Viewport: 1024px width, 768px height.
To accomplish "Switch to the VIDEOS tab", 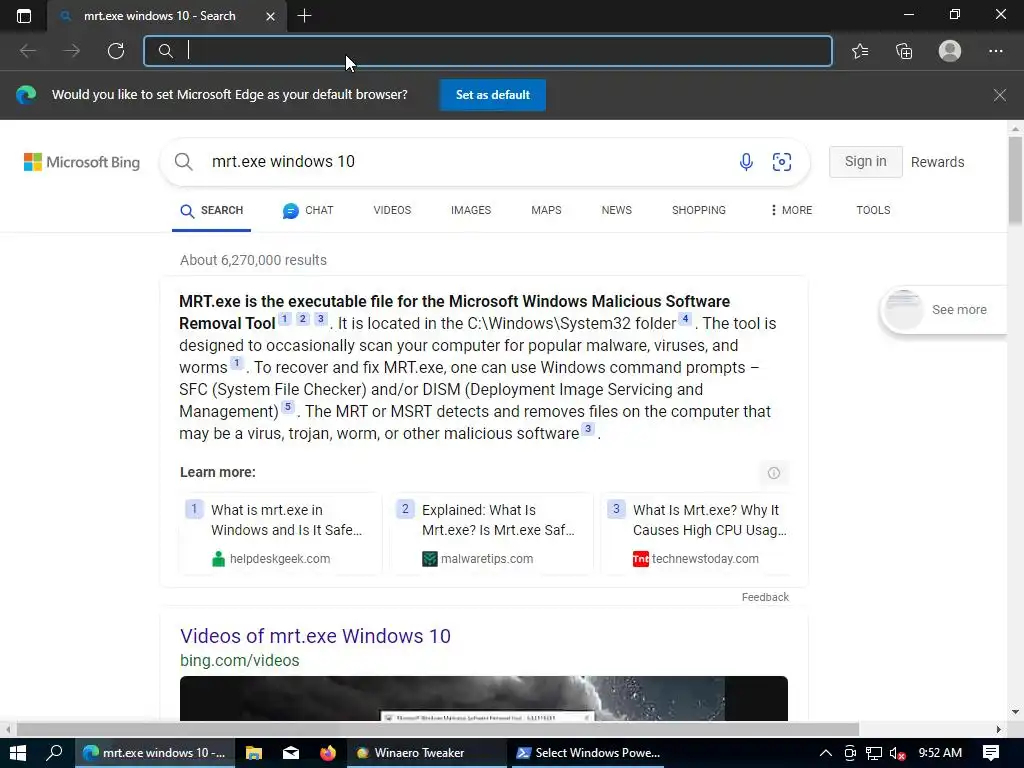I will 392,210.
